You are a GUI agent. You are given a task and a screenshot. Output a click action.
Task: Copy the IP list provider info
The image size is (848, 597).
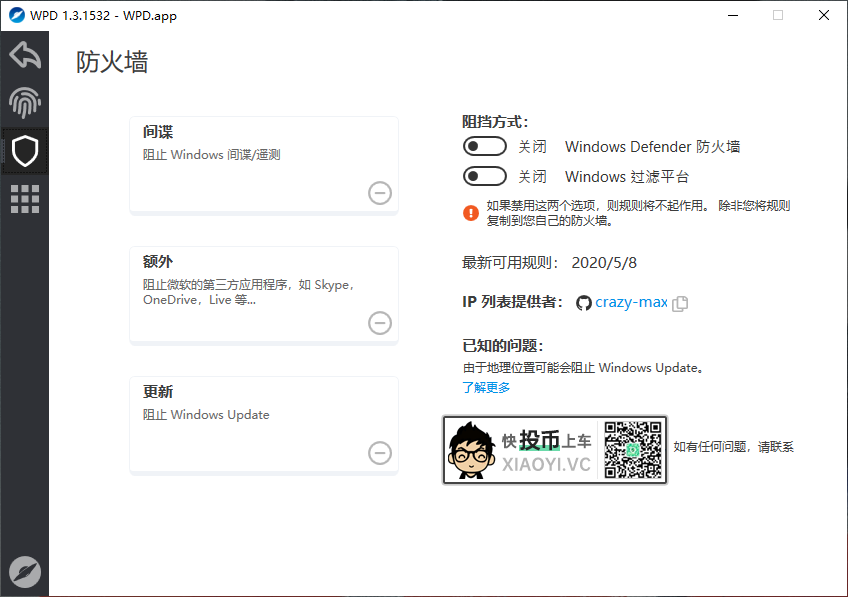tap(680, 303)
